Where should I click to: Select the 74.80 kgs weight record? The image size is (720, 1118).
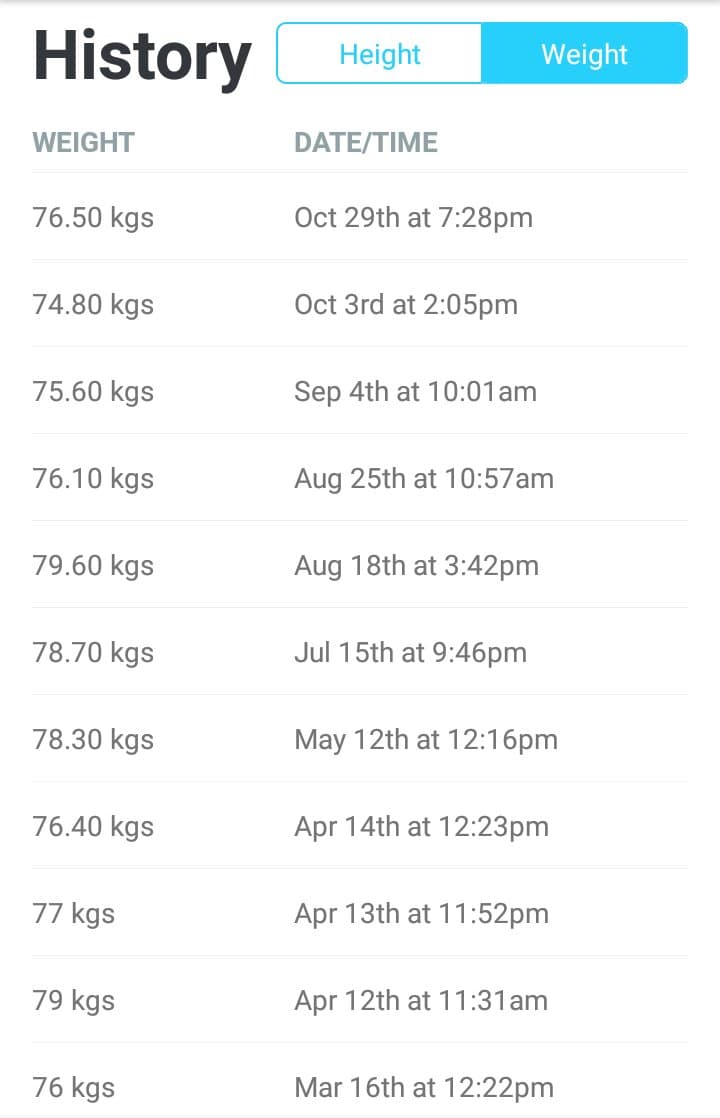click(360, 304)
